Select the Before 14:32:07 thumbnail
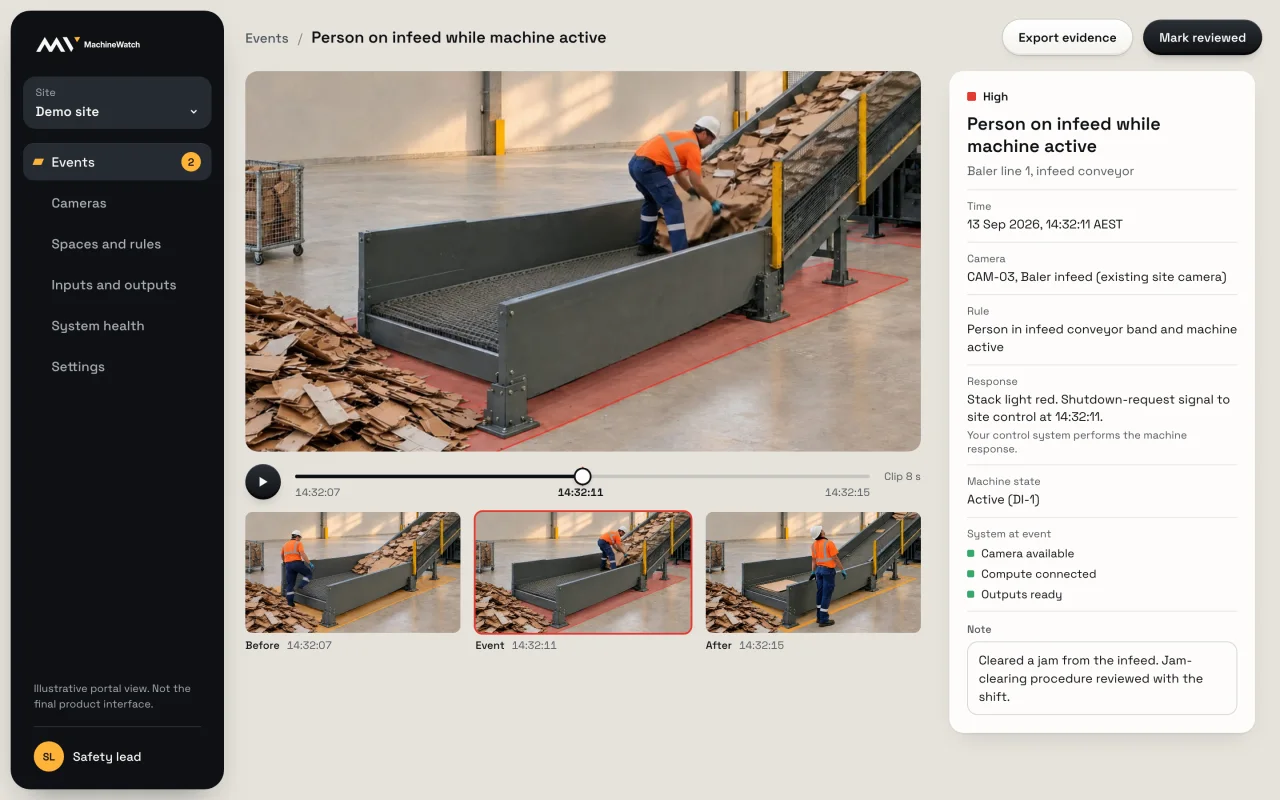Screen dimensions: 1280x800 tap(353, 572)
